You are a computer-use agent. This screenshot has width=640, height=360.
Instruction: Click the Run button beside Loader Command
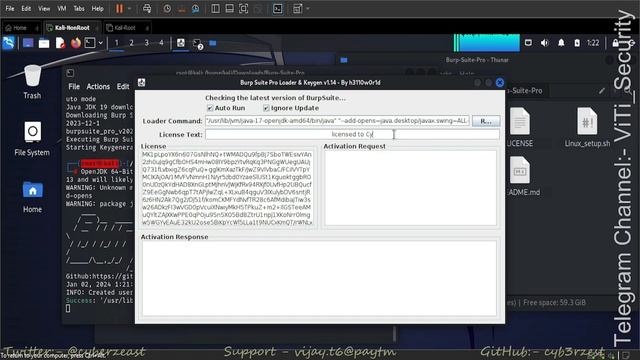pos(486,121)
